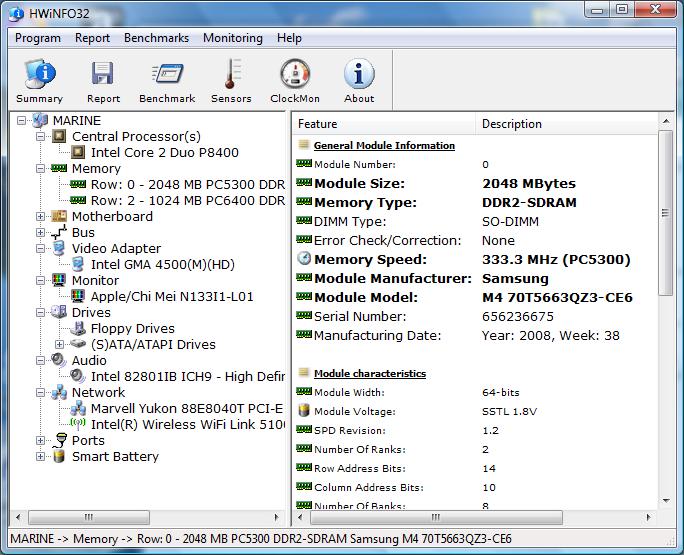Collapse the Central Processor(s) node
The height and width of the screenshot is (555, 684).
coord(41,136)
